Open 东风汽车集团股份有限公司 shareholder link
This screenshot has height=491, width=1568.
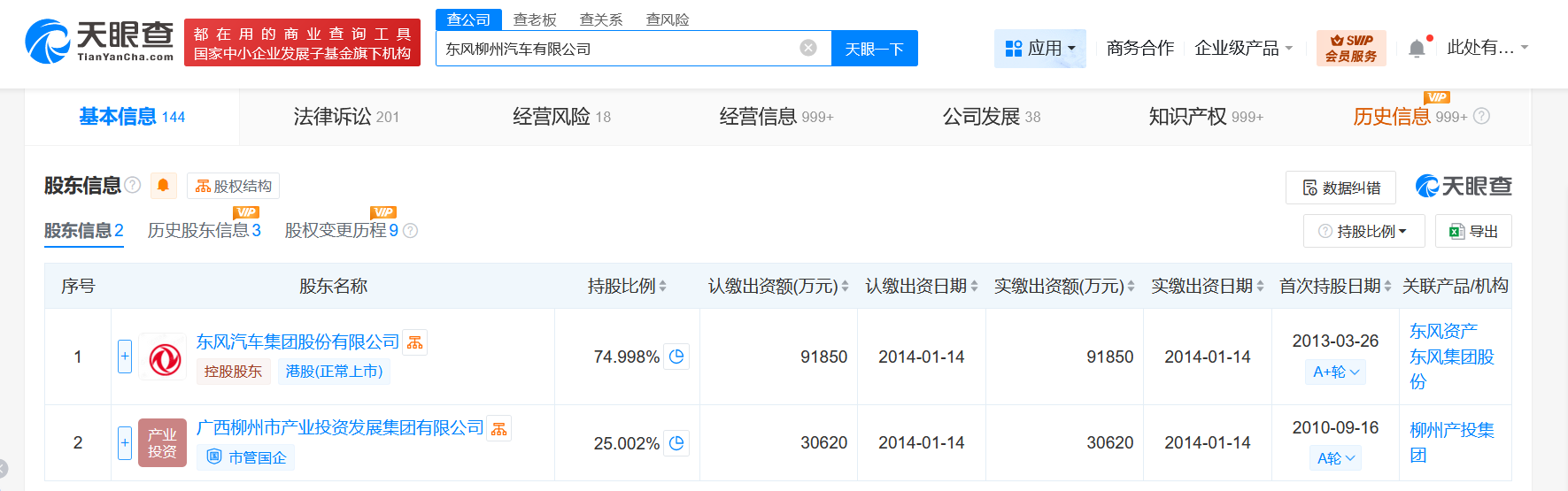click(297, 341)
